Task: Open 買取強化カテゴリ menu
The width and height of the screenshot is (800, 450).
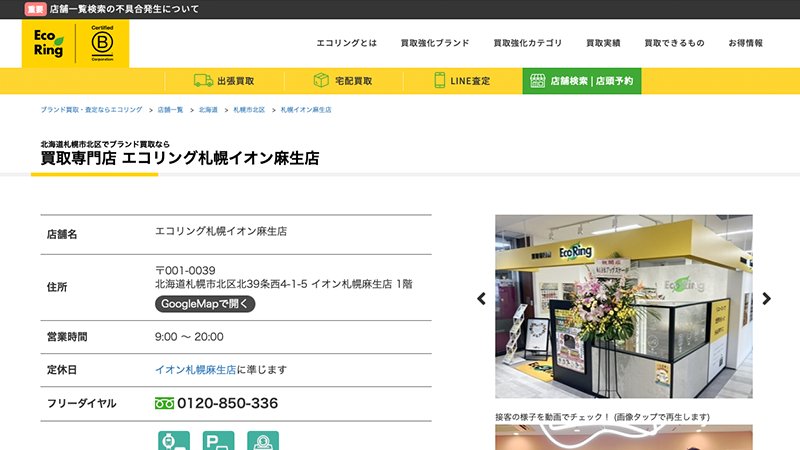Action: [x=527, y=44]
